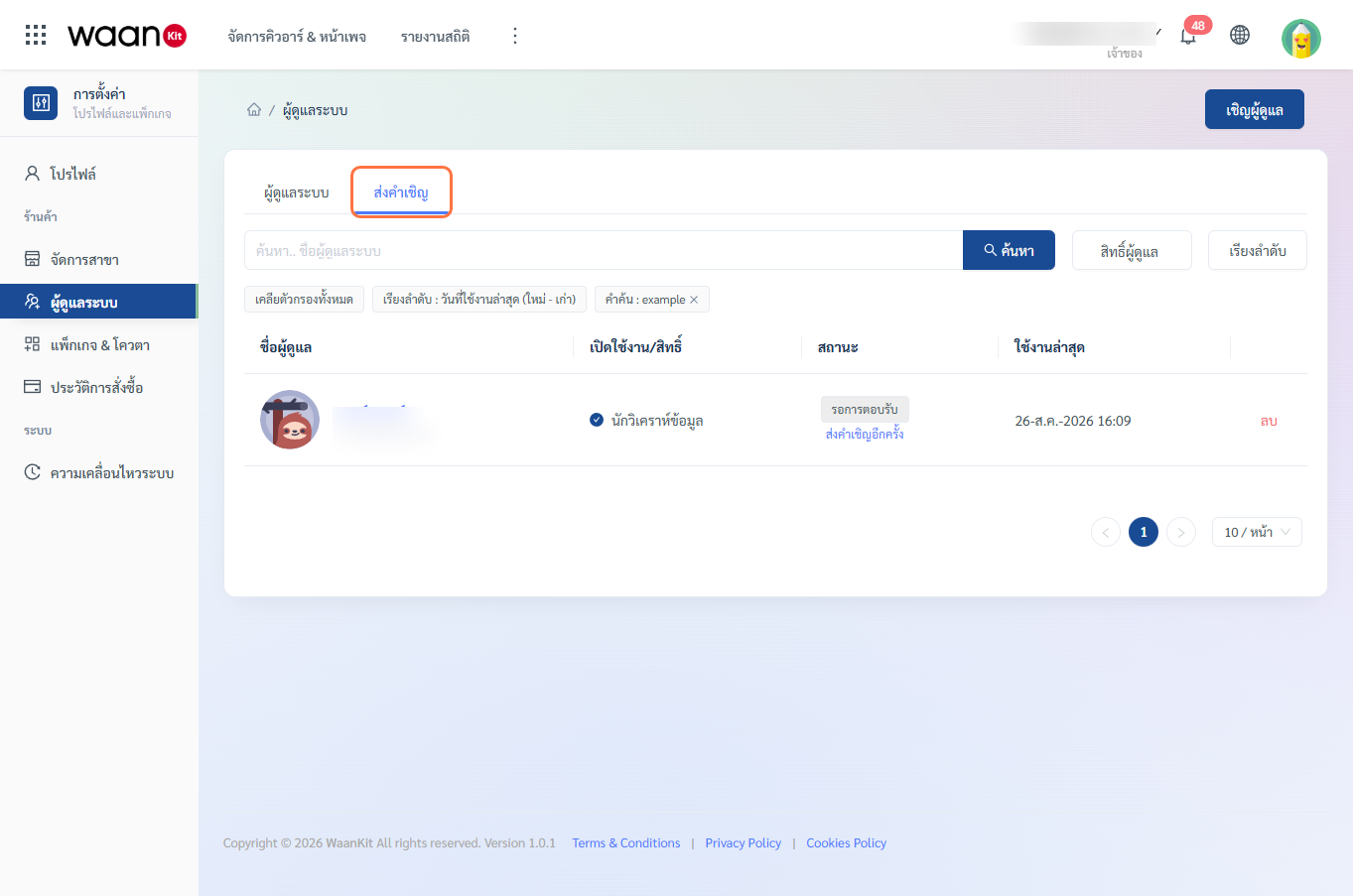Click the sloth admin avatar thumbnail

[x=290, y=420]
